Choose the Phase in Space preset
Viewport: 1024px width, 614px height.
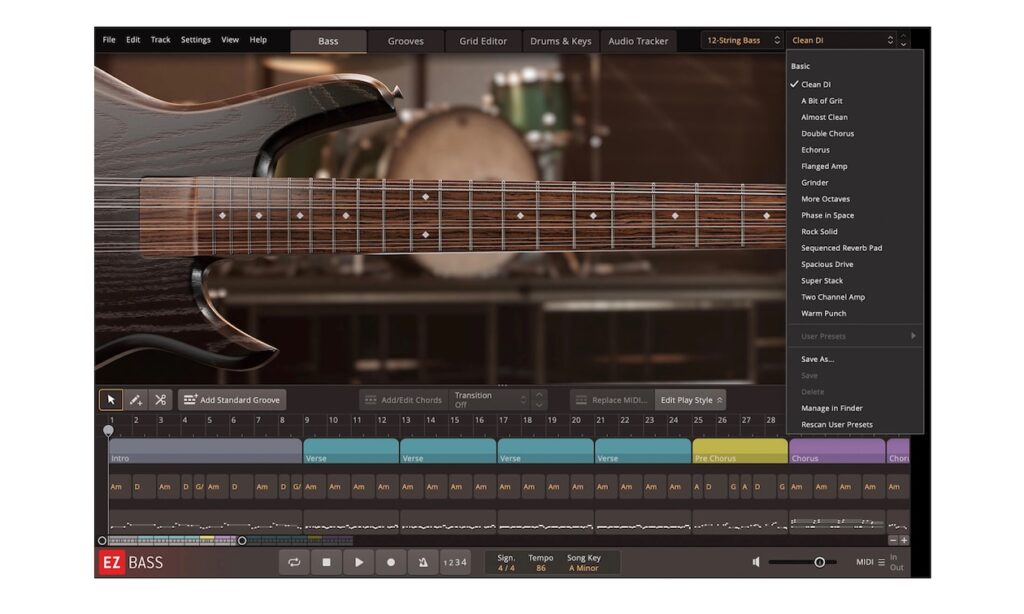click(855, 215)
